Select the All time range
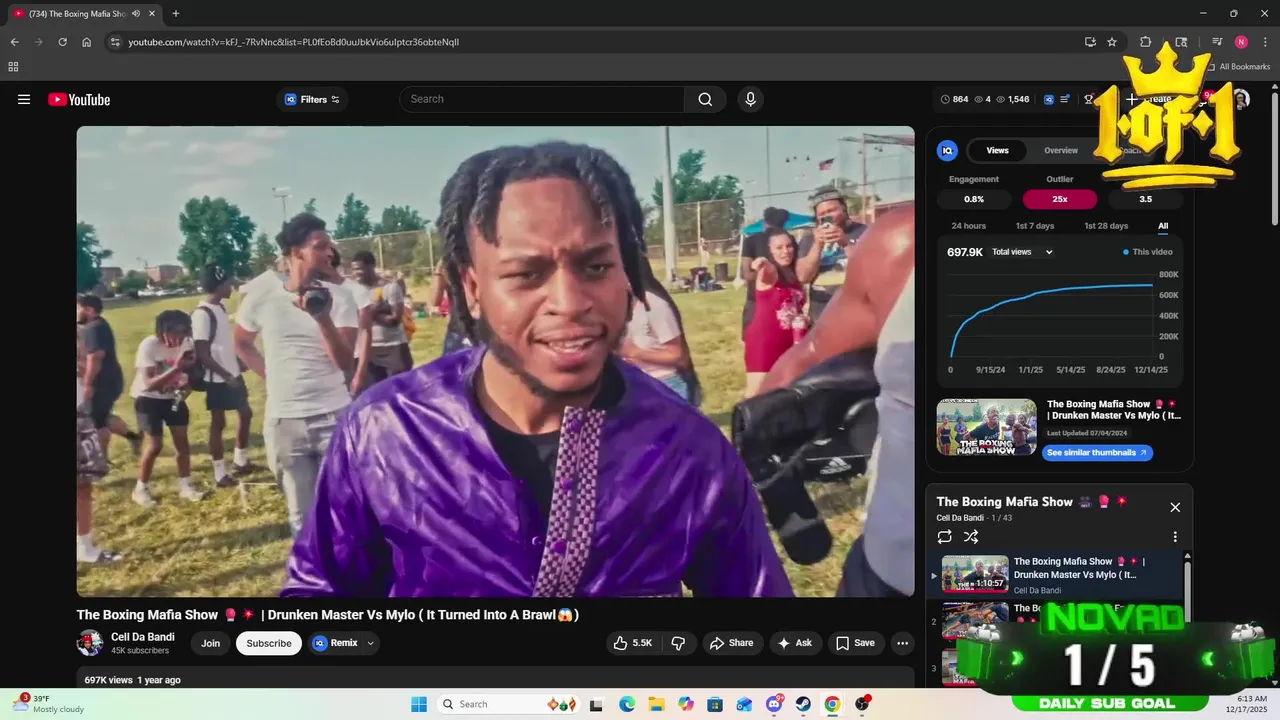This screenshot has height=720, width=1280. point(1163,226)
